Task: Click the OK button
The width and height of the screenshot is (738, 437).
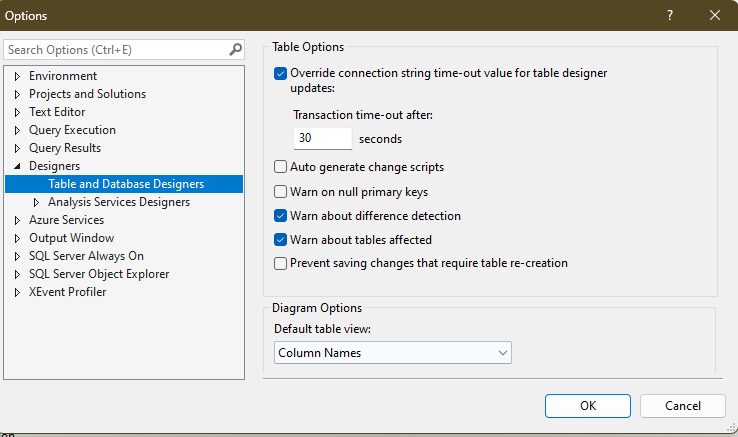Action: pos(588,406)
